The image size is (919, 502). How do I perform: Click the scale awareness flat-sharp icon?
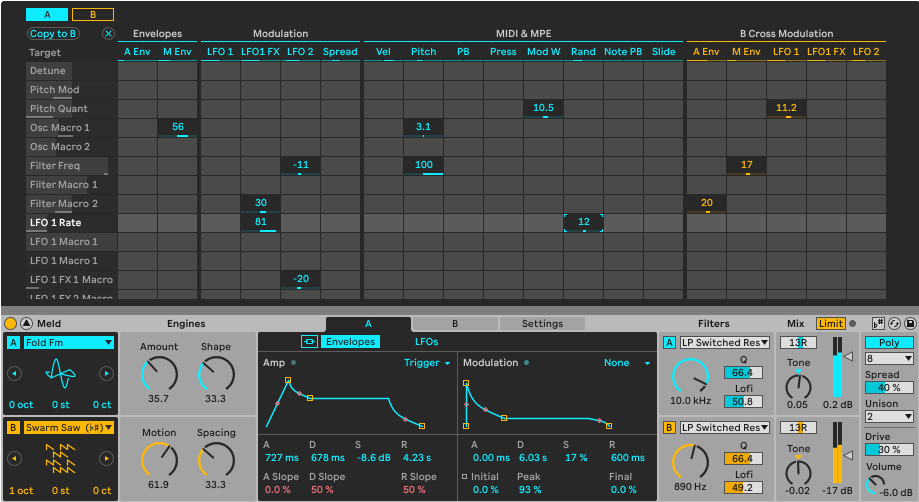click(878, 323)
